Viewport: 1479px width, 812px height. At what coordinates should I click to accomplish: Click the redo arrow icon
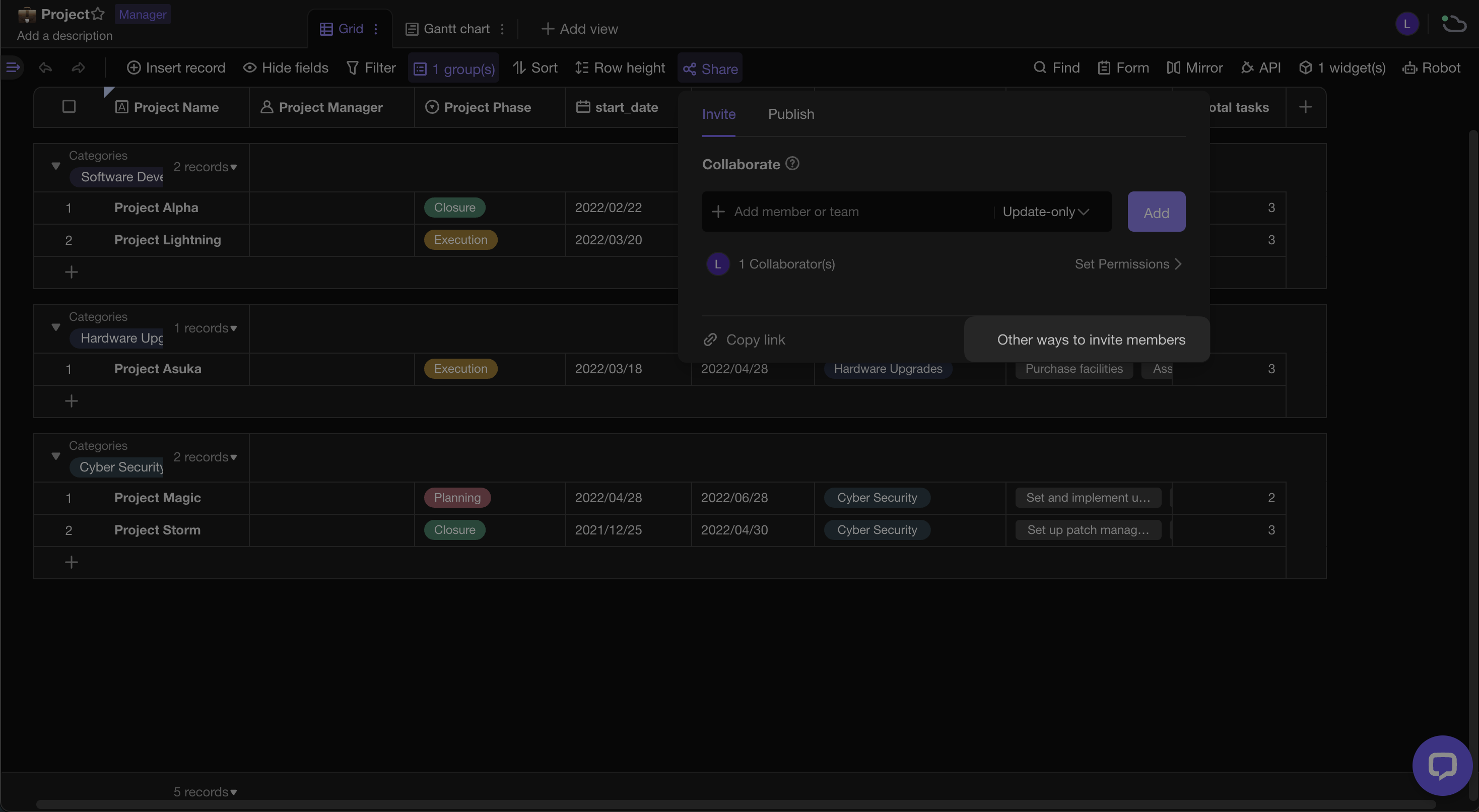coord(79,68)
